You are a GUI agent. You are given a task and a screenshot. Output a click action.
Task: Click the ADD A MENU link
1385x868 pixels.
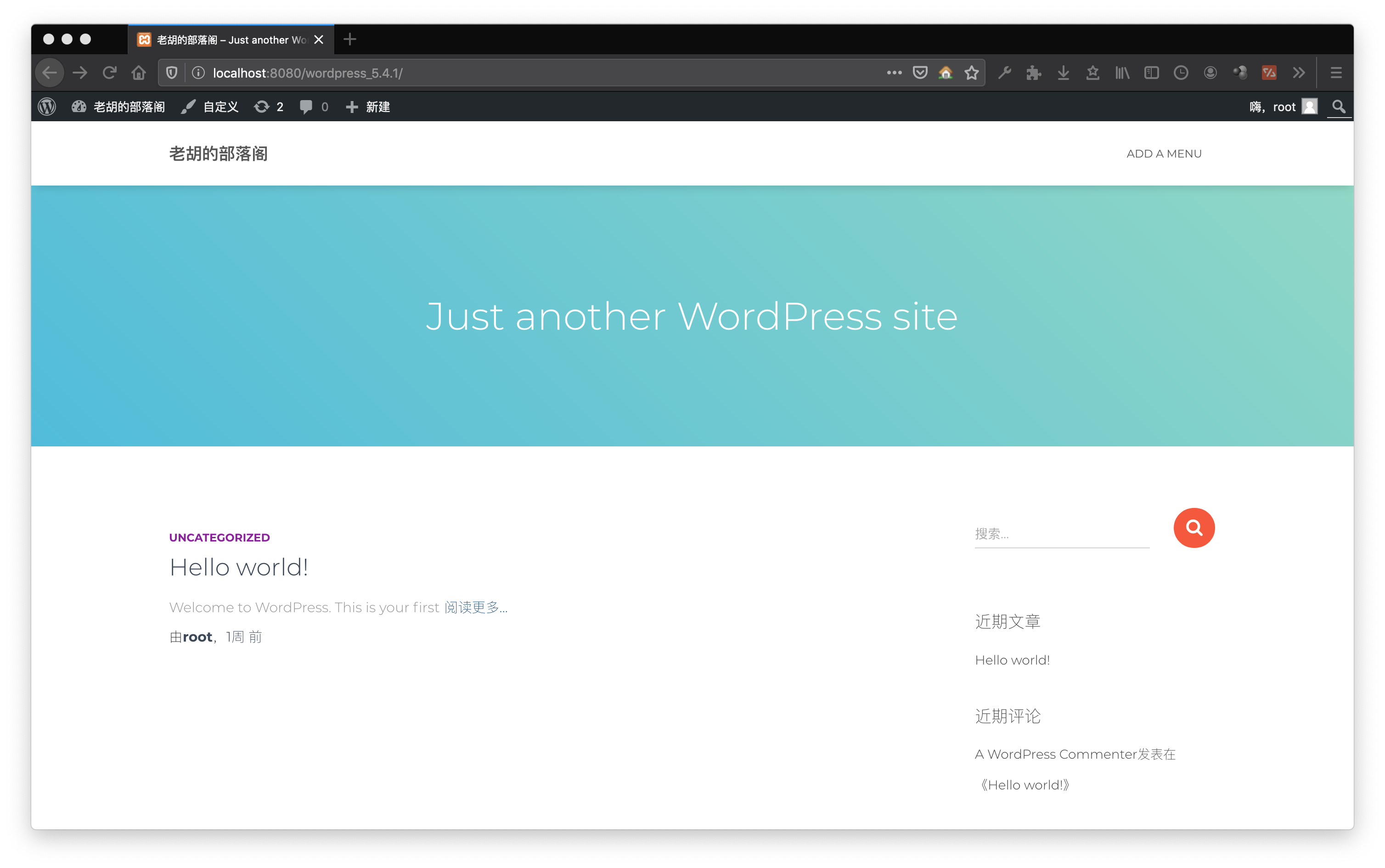point(1164,154)
